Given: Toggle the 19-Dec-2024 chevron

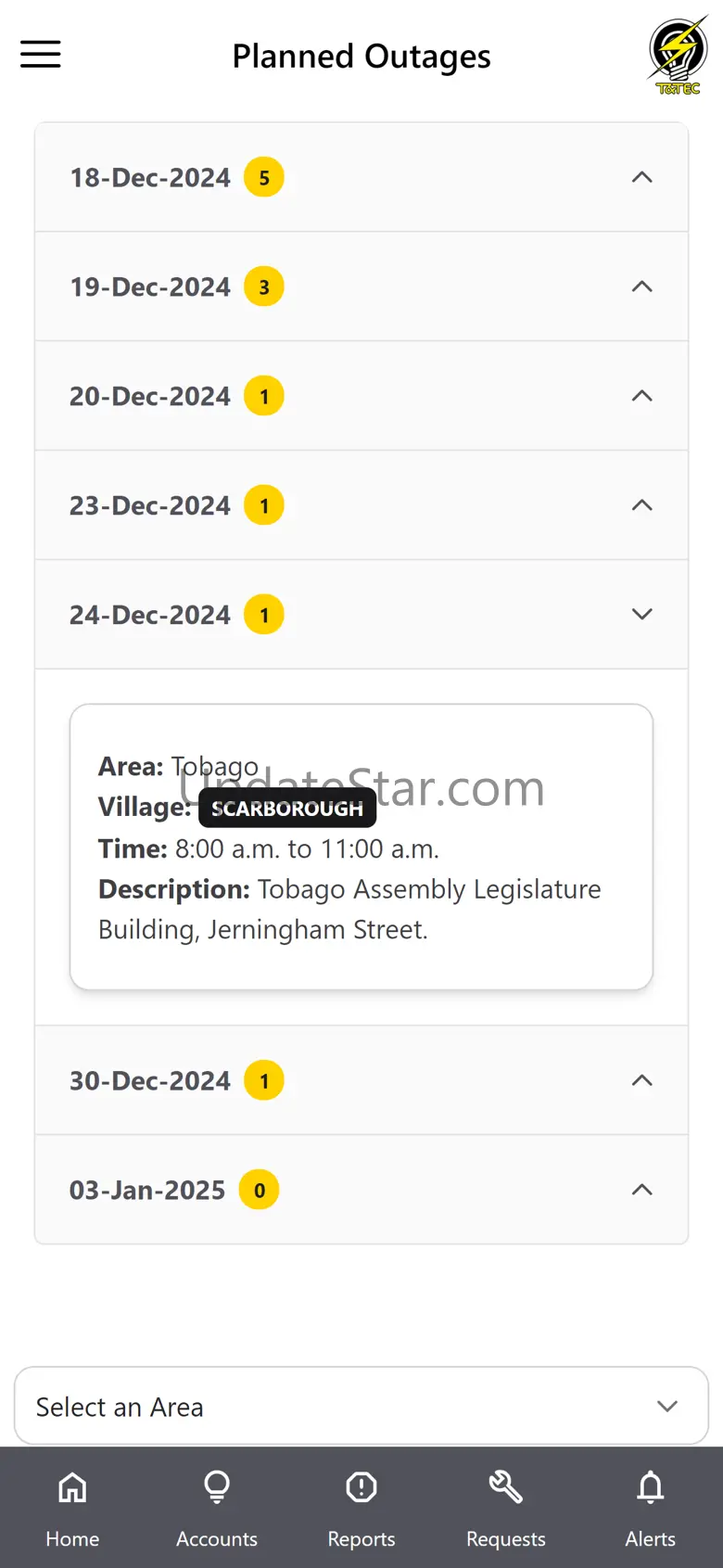Looking at the screenshot, I should [641, 287].
